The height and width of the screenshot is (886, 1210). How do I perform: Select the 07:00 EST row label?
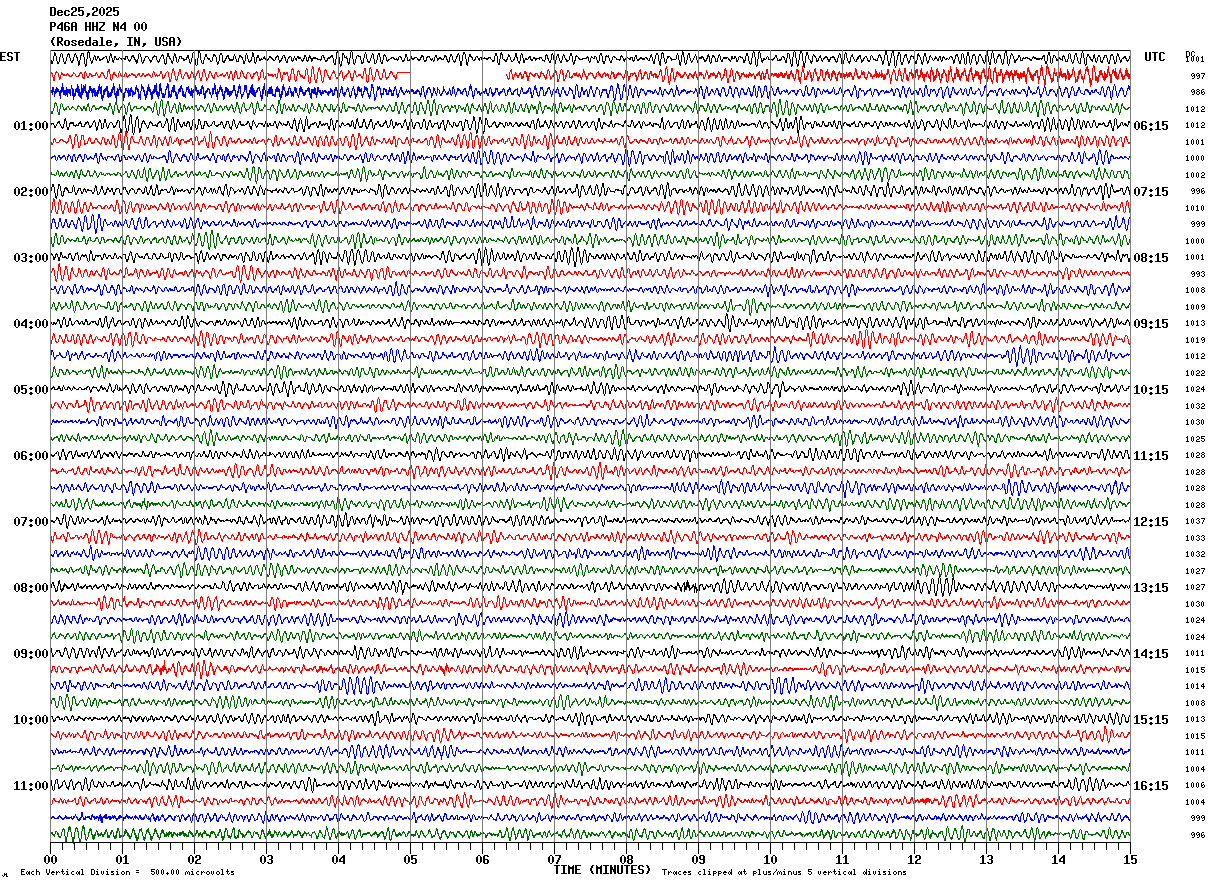31,522
